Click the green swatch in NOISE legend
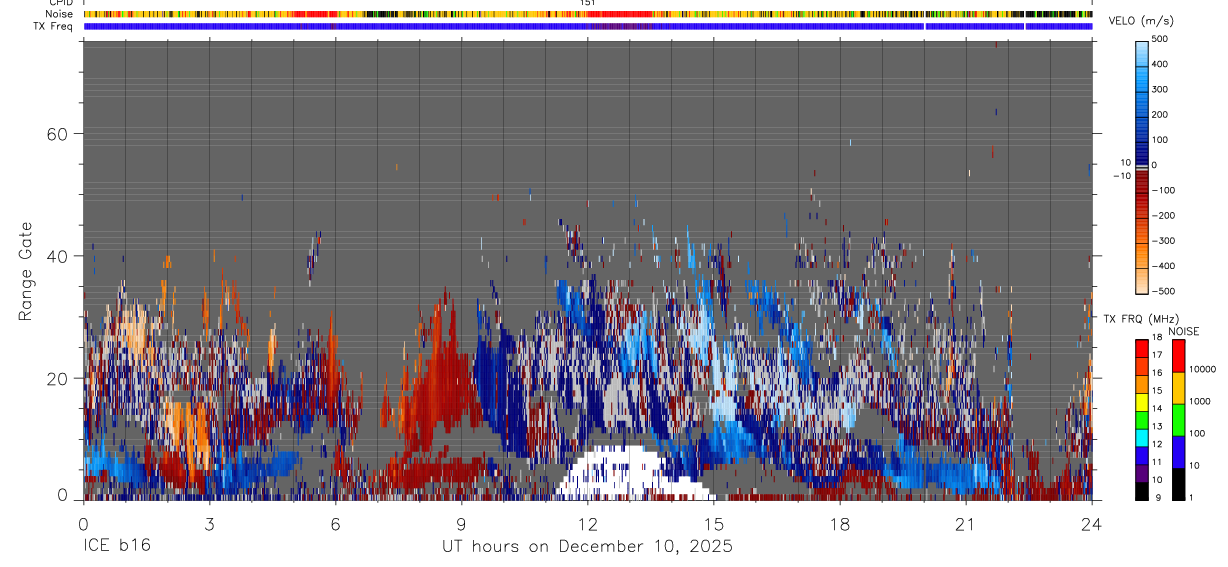1228x567 pixels. [1178, 420]
